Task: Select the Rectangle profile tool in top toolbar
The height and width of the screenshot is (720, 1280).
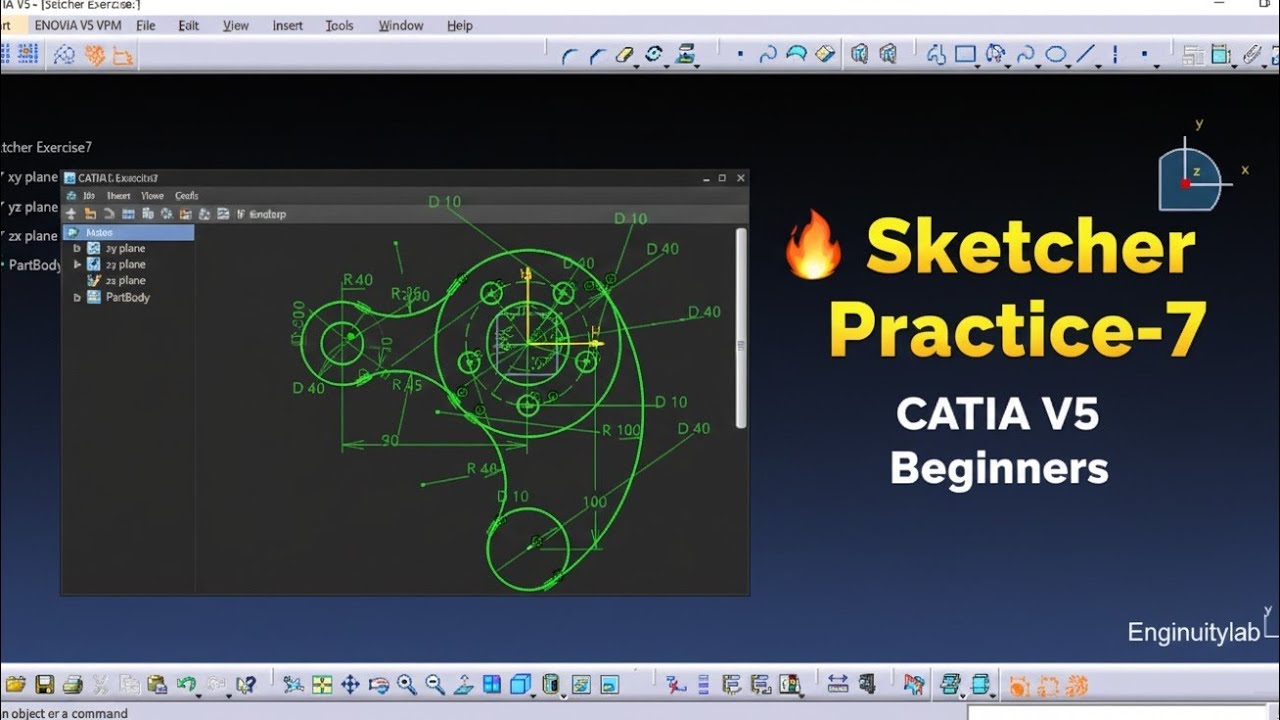Action: coord(965,55)
